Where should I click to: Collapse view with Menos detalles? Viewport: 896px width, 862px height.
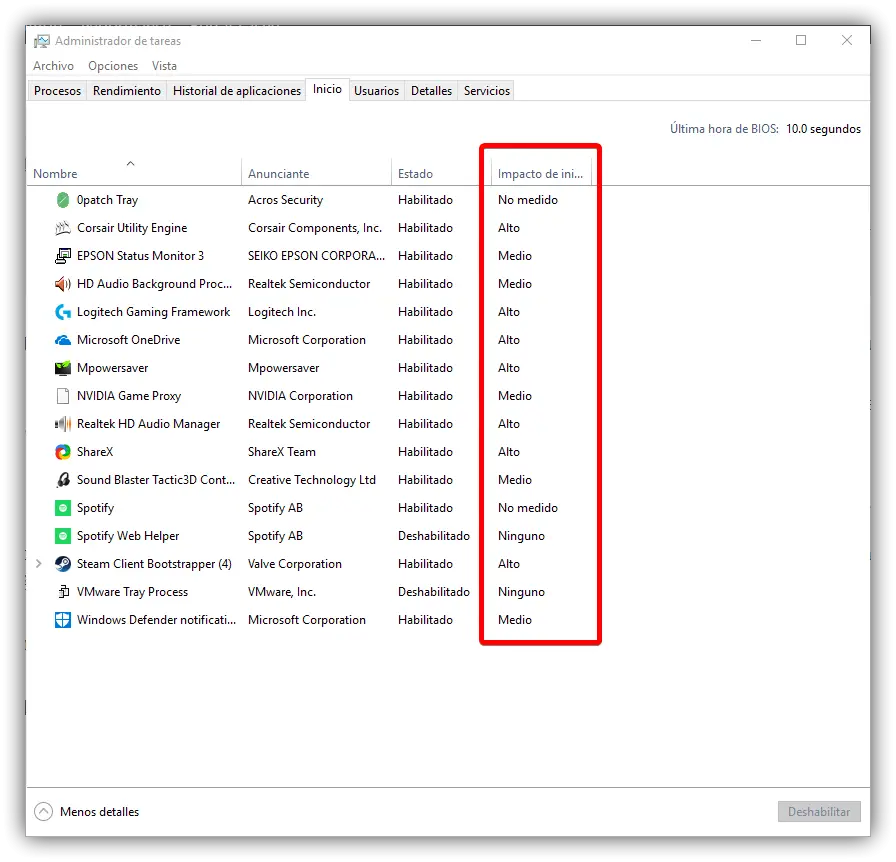(x=87, y=812)
